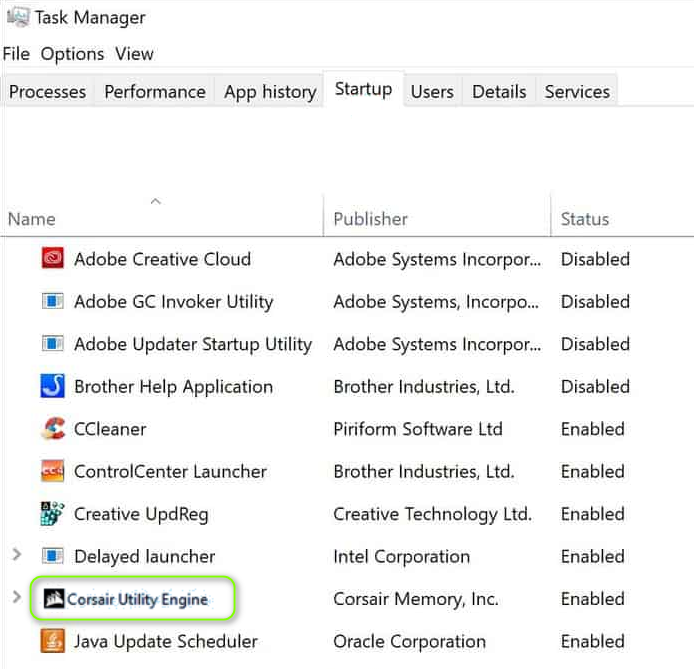Open the Options menu
This screenshot has height=669, width=694.
tap(72, 54)
